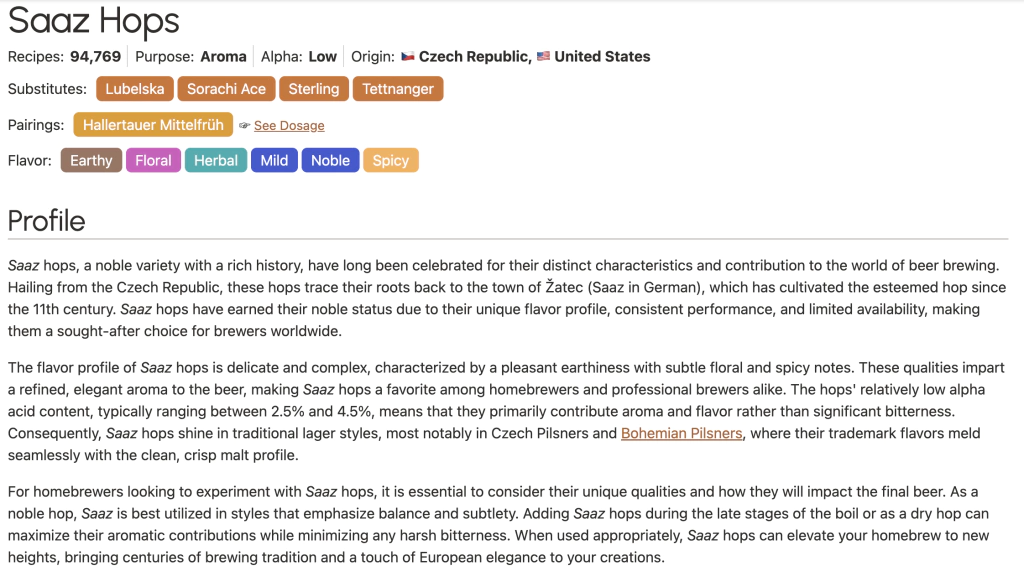Click the 94,769 recipes count

pos(95,57)
